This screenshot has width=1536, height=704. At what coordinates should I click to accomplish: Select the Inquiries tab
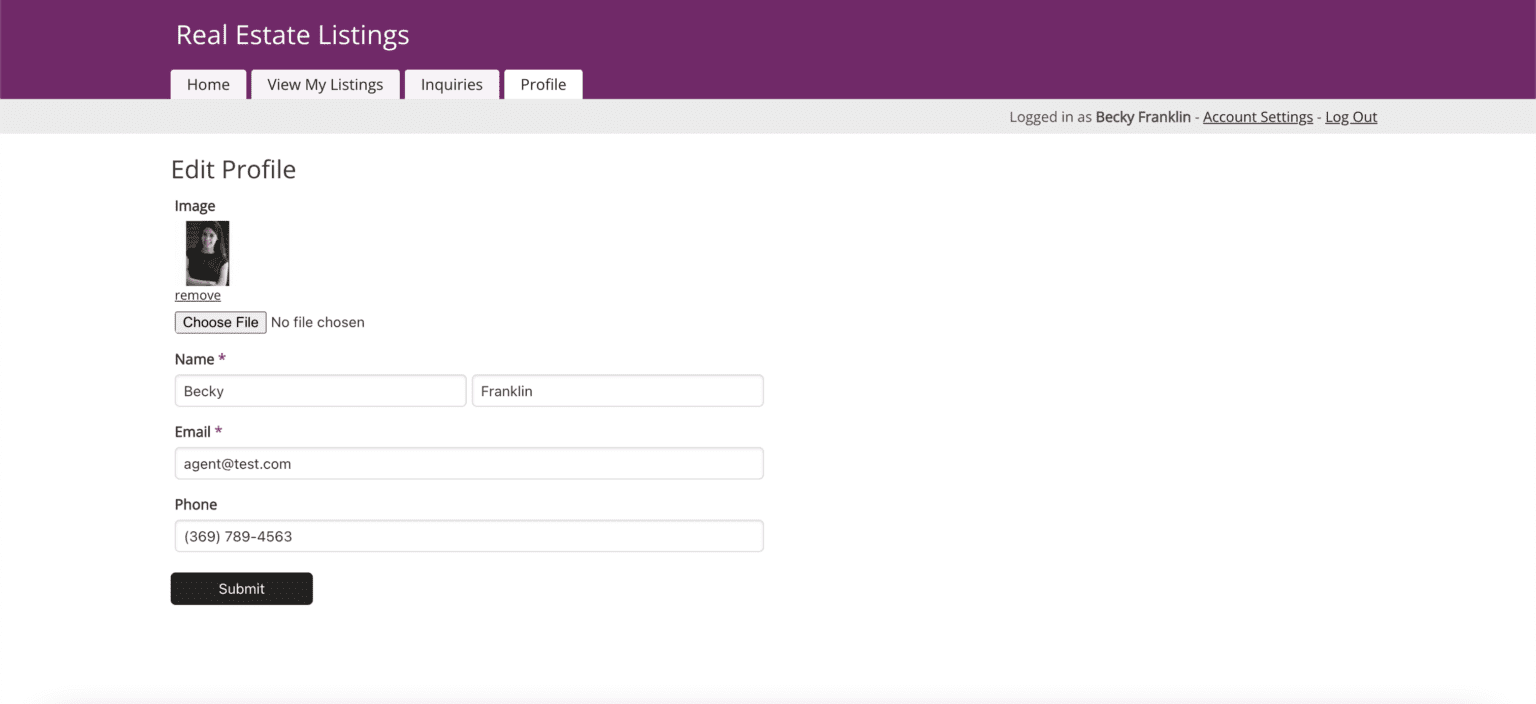tap(452, 84)
